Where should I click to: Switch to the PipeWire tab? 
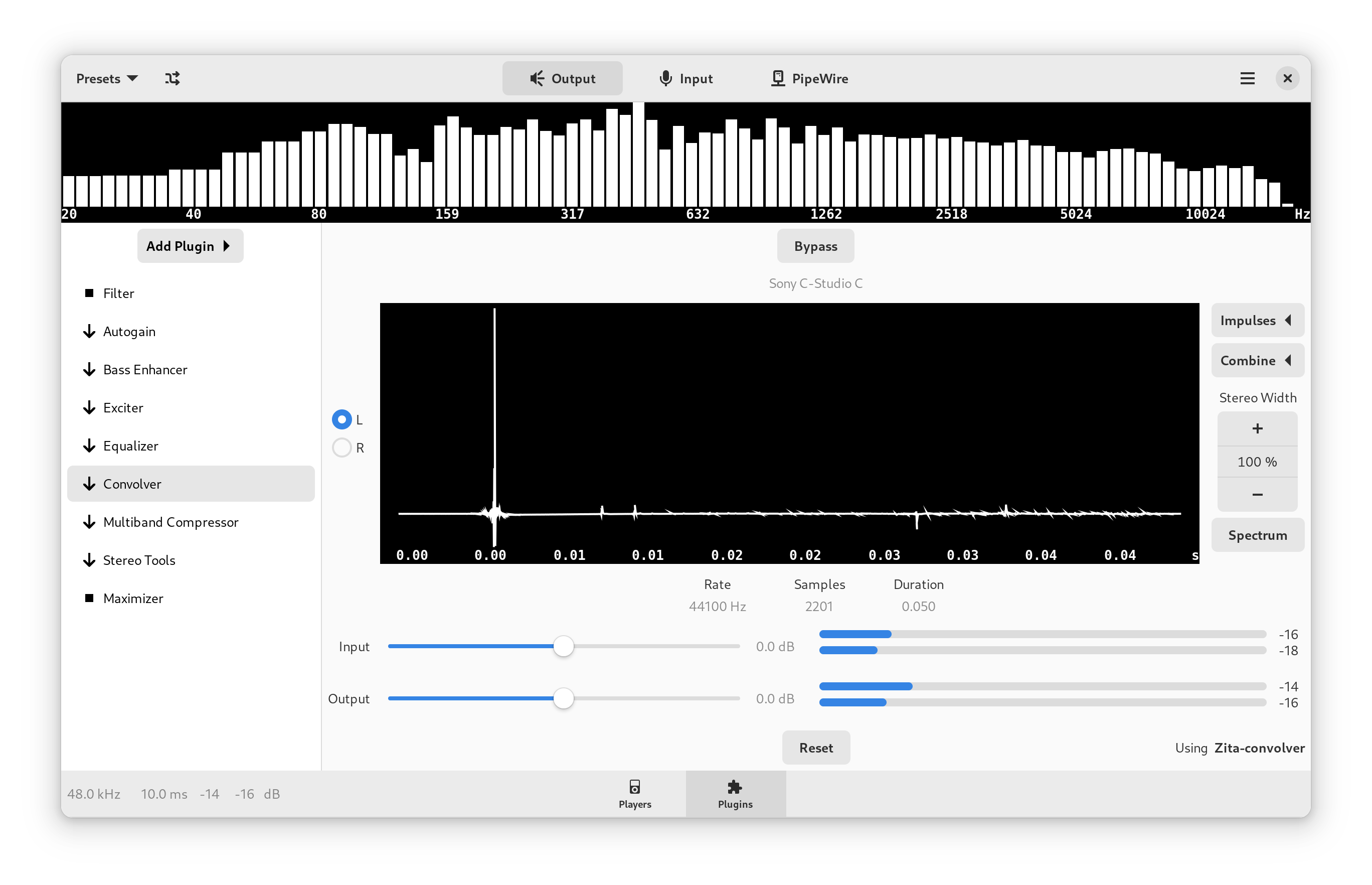809,78
